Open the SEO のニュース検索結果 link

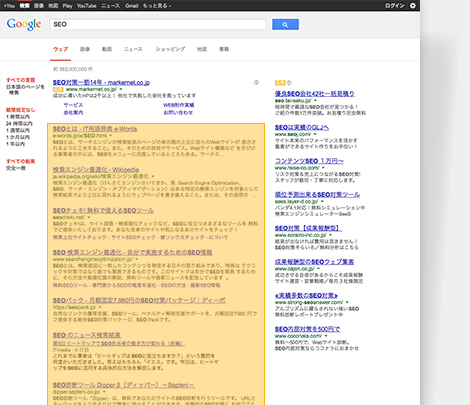click(87, 335)
